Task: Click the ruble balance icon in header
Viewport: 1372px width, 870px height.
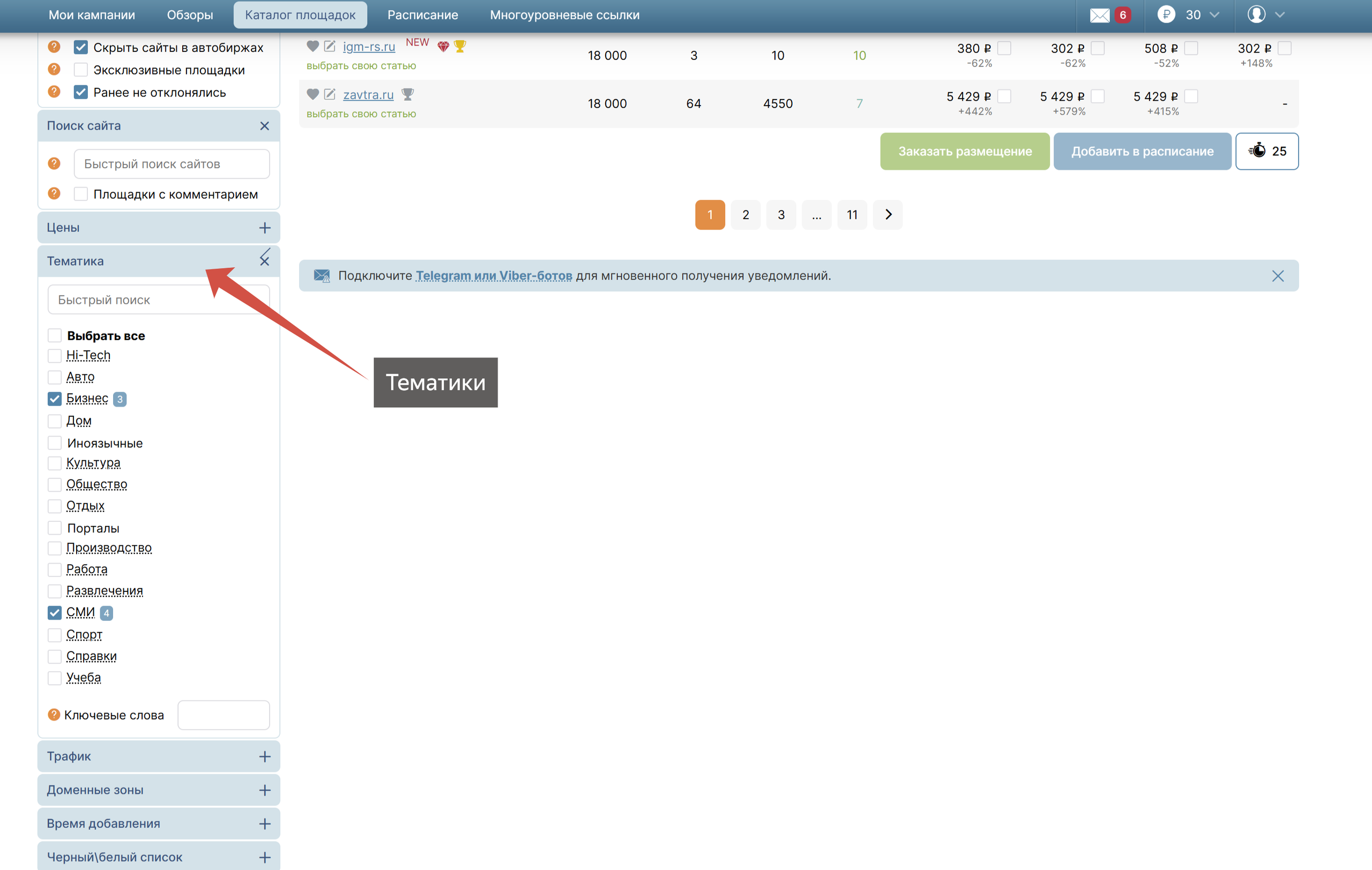Action: click(1166, 15)
